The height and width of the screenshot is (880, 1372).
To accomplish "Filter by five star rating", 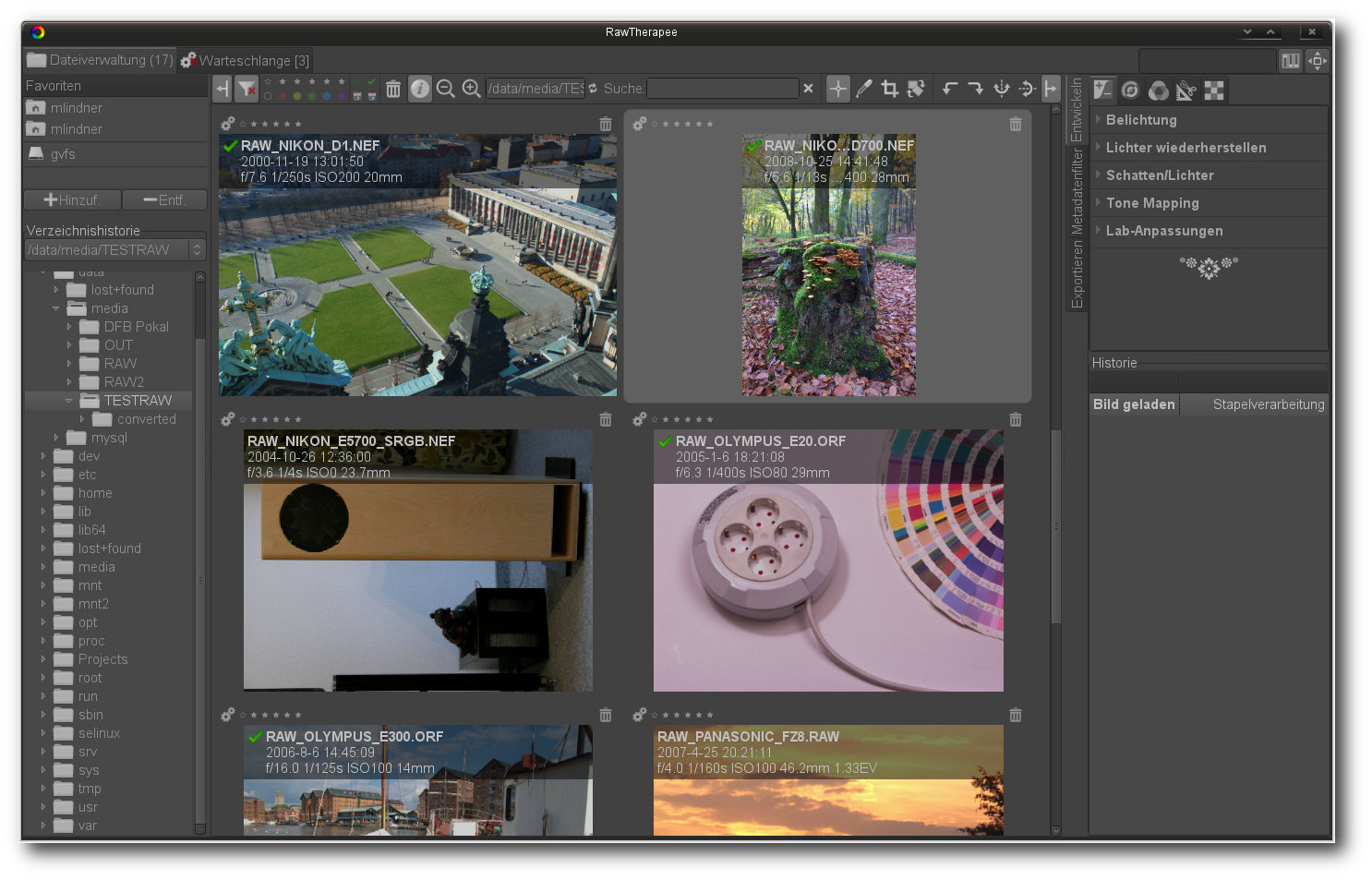I will 342,81.
